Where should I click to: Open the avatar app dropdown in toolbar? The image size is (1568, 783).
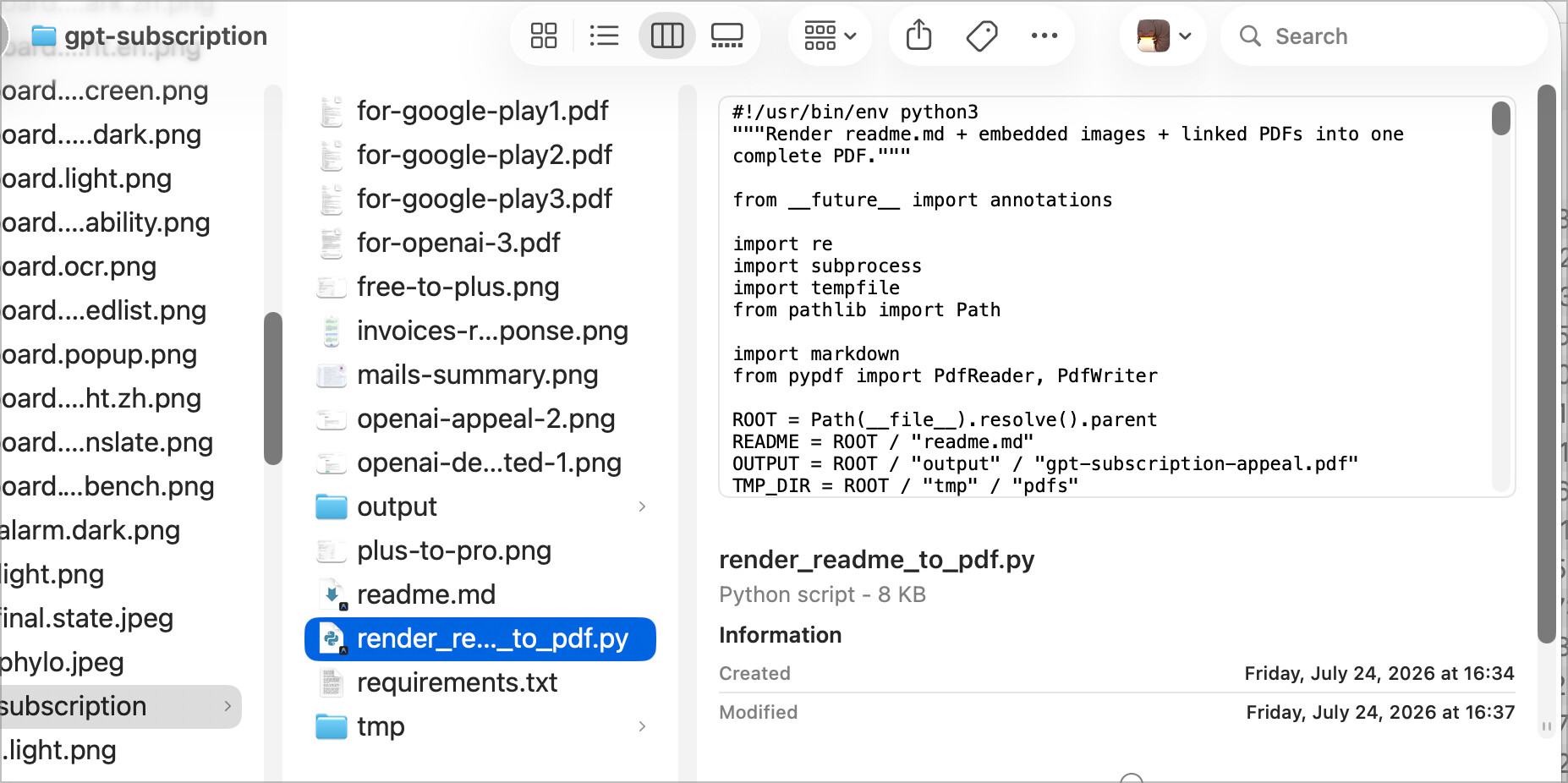1164,36
